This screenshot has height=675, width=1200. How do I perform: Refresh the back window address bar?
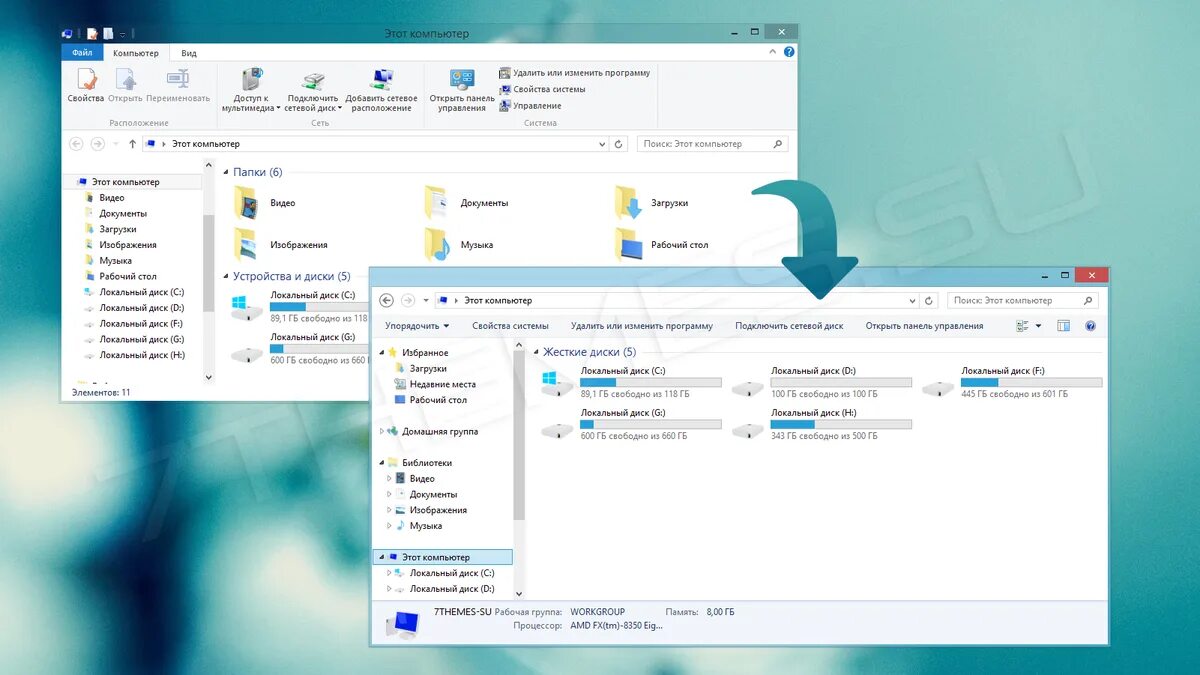point(619,144)
